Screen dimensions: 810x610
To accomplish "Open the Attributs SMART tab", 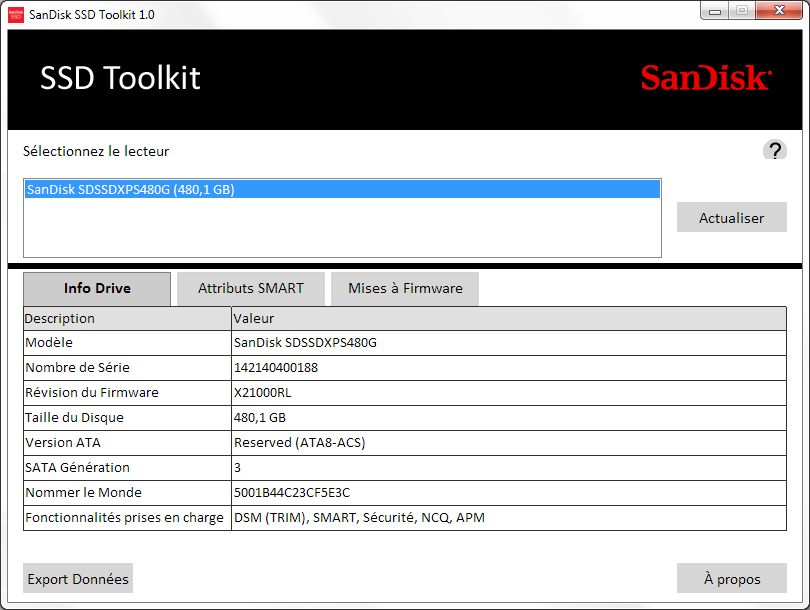I will pyautogui.click(x=251, y=288).
